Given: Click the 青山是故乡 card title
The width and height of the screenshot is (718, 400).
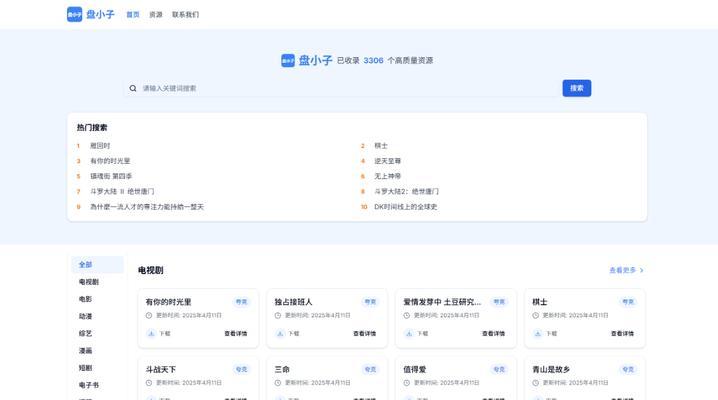Looking at the screenshot, I should 551,369.
